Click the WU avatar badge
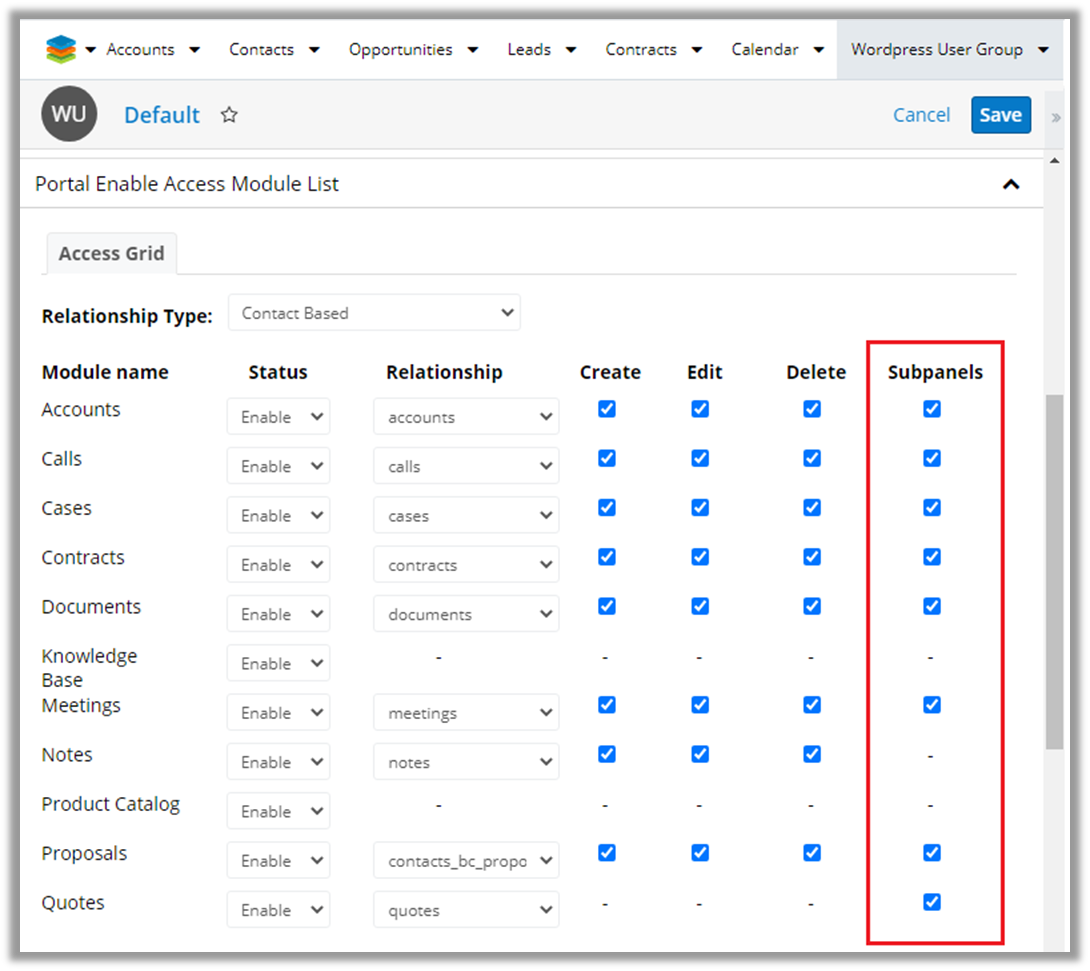Screen dimensions: 1090x971 [x=69, y=114]
